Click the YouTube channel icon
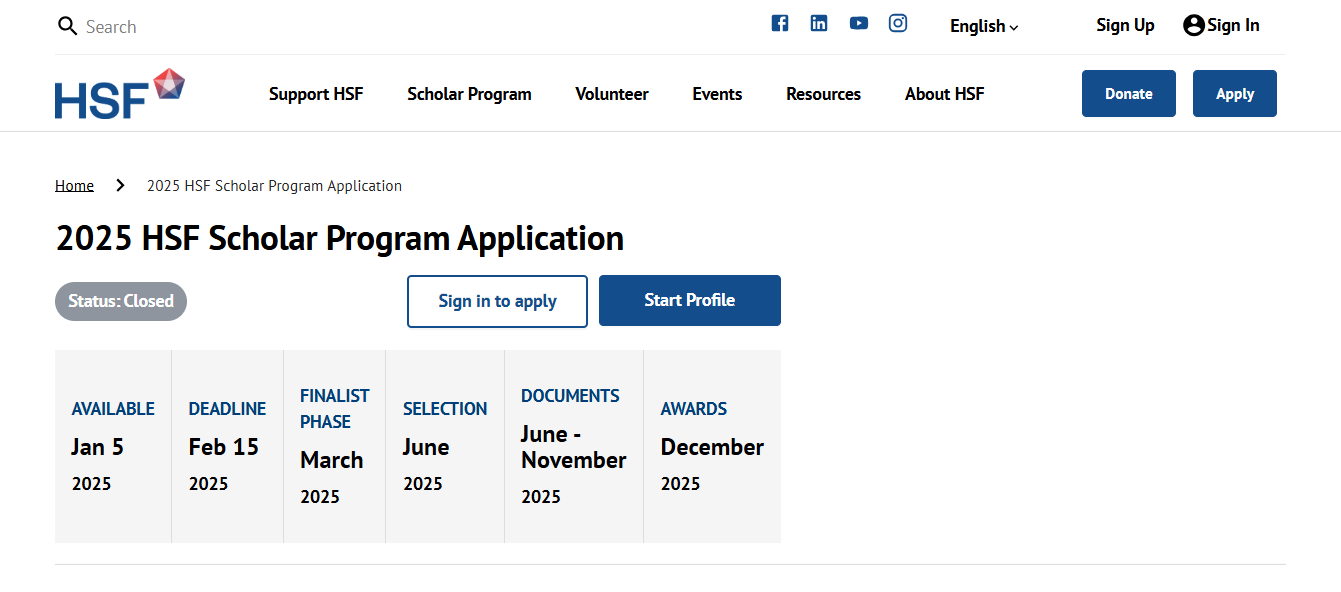The height and width of the screenshot is (592, 1341). pyautogui.click(x=858, y=23)
